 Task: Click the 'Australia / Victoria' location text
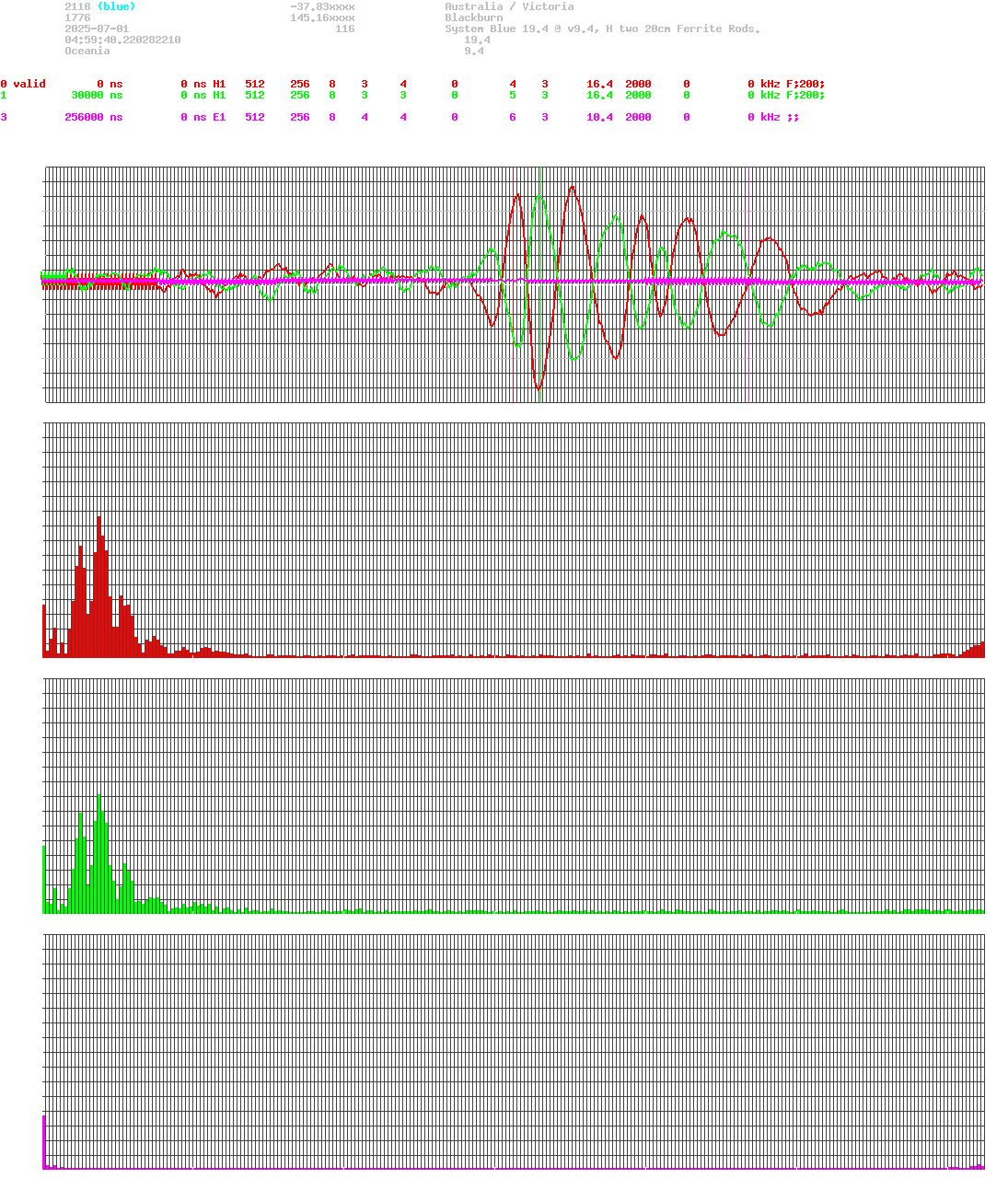[x=509, y=6]
